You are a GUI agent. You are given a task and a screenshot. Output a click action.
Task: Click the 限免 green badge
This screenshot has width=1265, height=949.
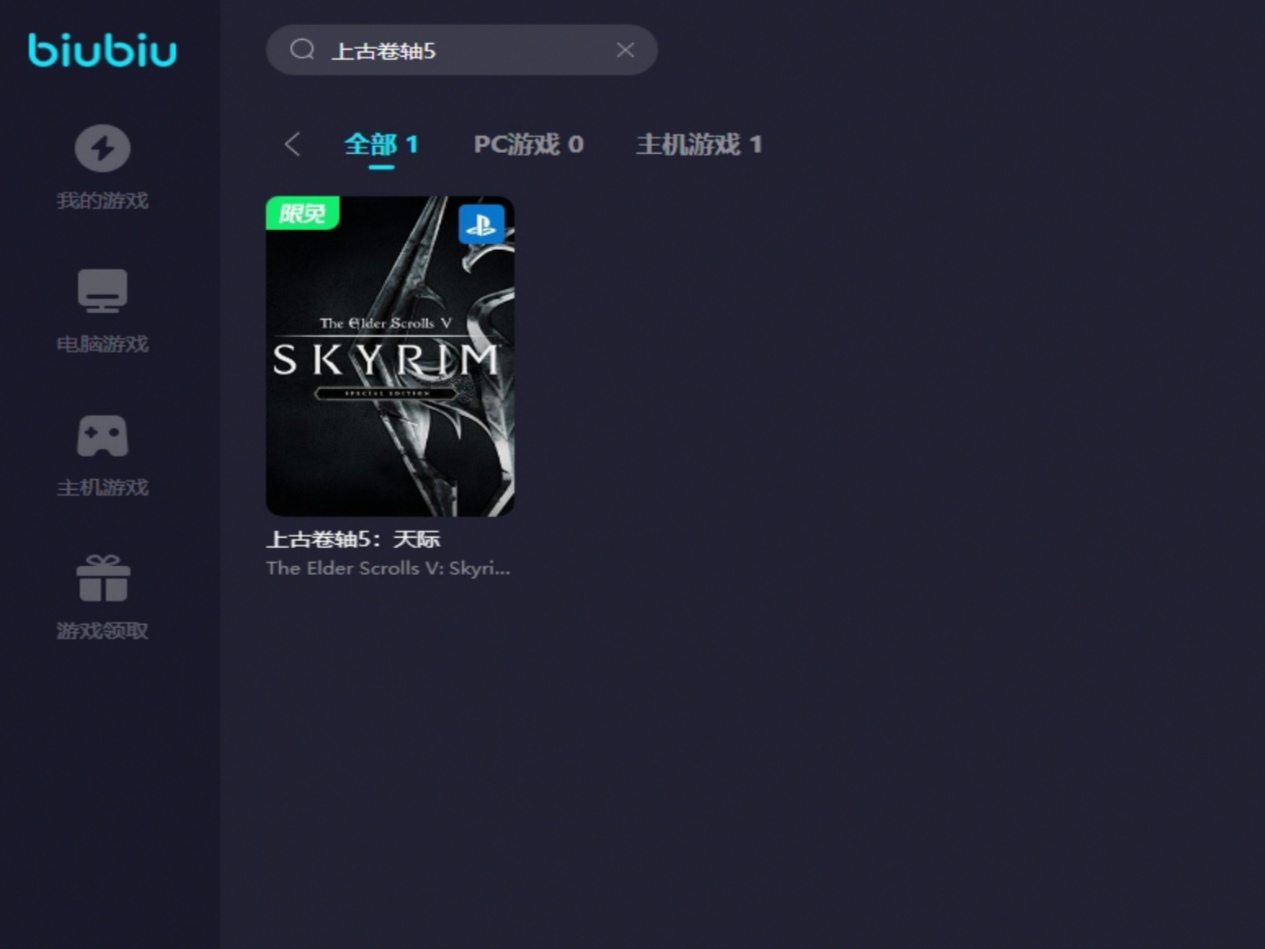(302, 213)
